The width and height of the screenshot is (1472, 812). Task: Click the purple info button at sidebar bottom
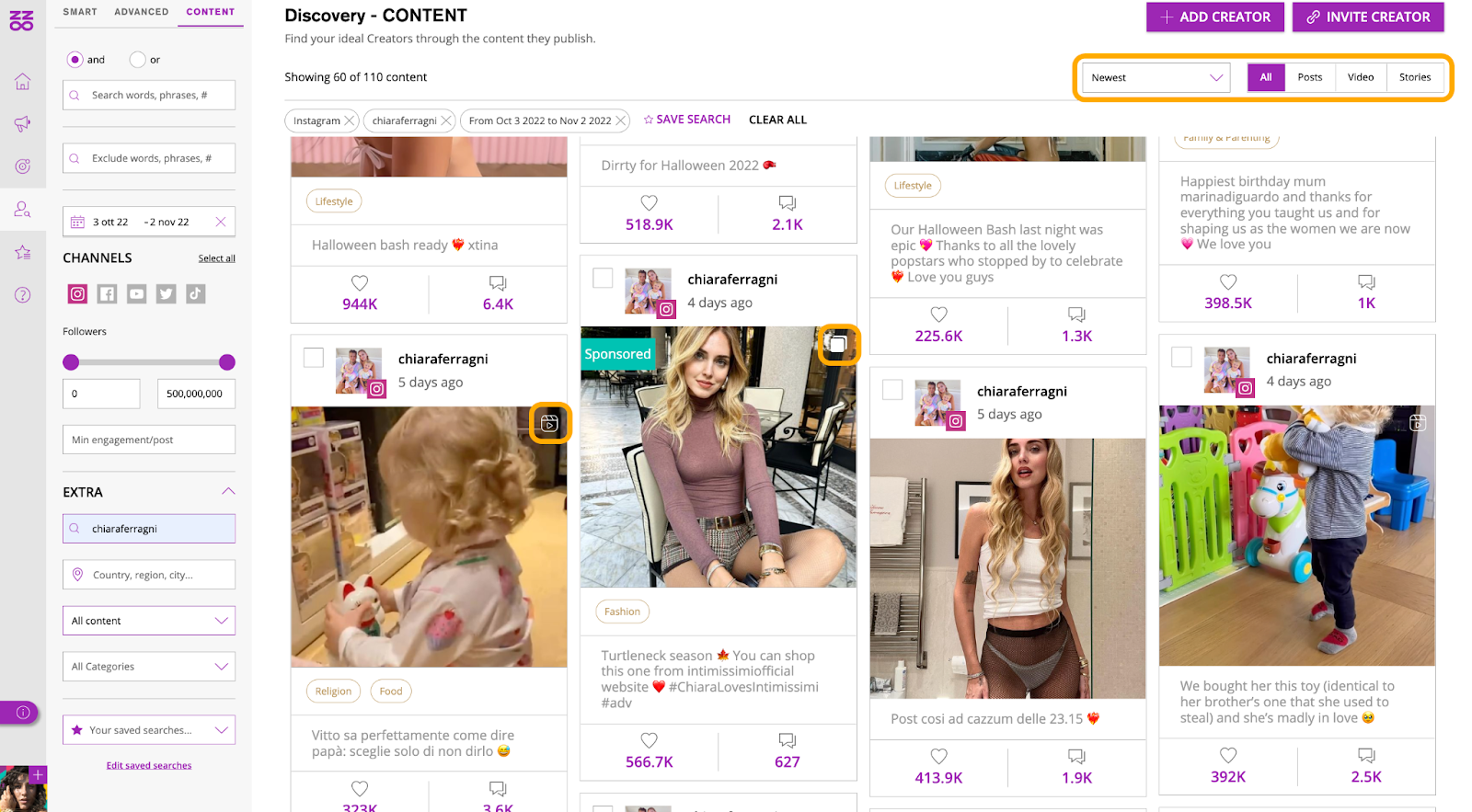point(19,713)
